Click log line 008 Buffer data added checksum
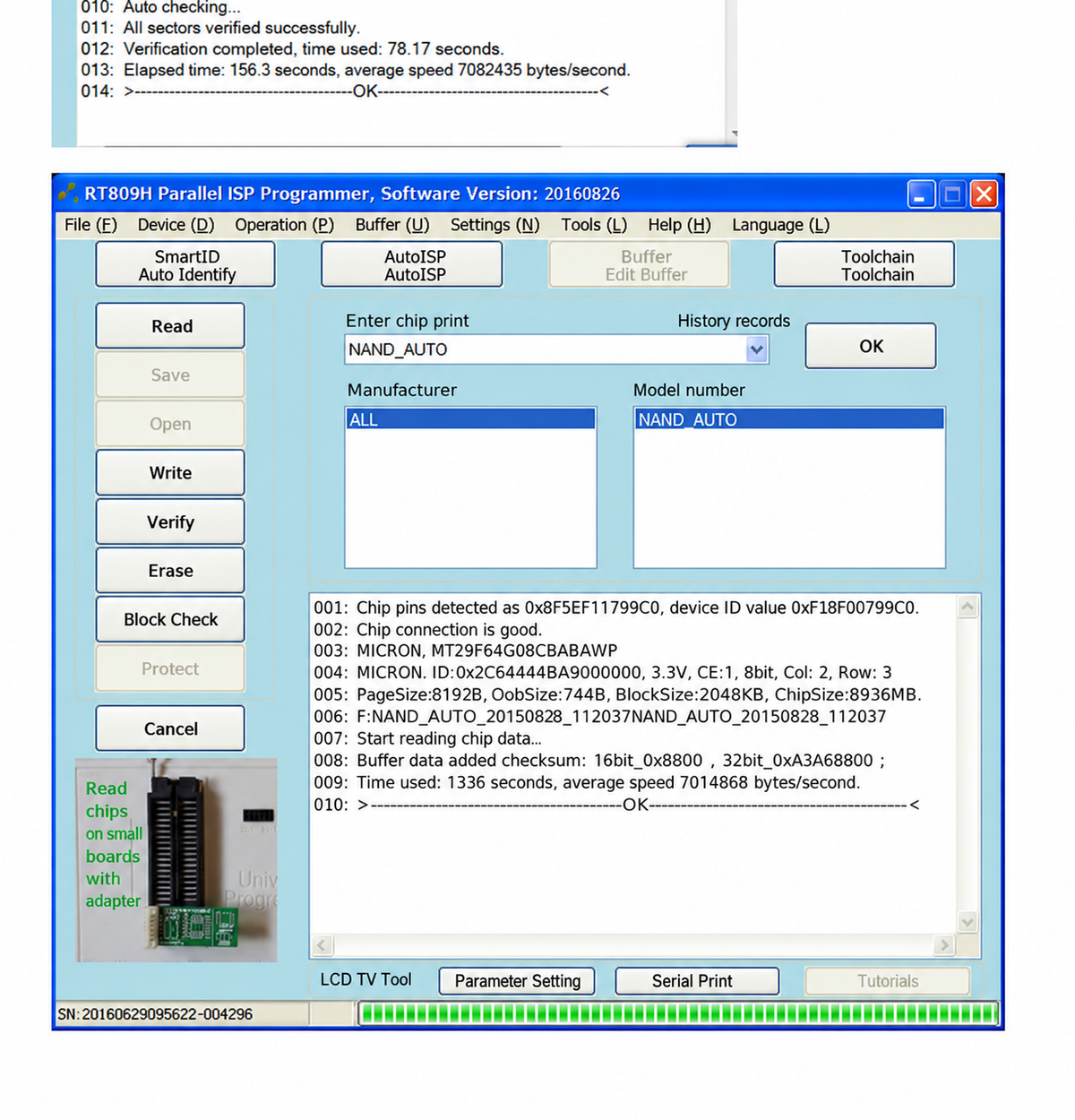Screen dimensions: 1075x1120 pyautogui.click(x=599, y=761)
